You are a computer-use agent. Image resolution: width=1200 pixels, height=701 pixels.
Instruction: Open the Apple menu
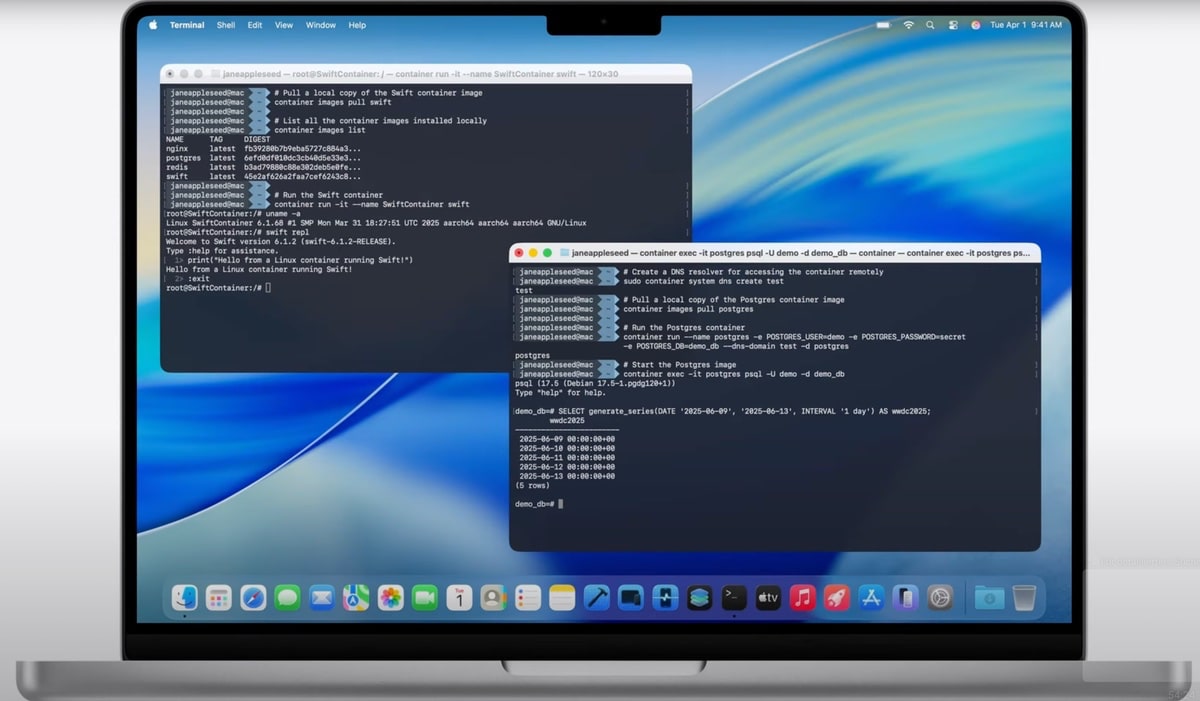click(153, 25)
